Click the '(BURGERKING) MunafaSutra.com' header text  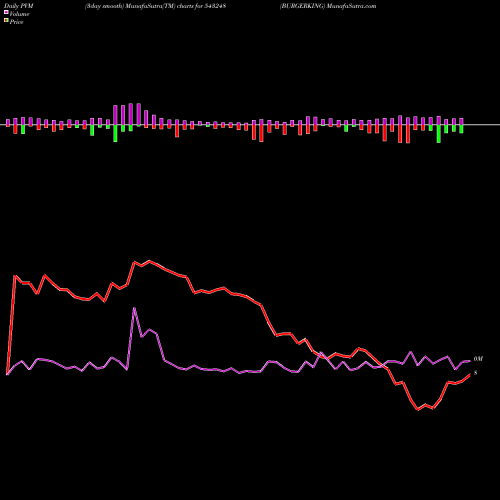(x=328, y=6)
